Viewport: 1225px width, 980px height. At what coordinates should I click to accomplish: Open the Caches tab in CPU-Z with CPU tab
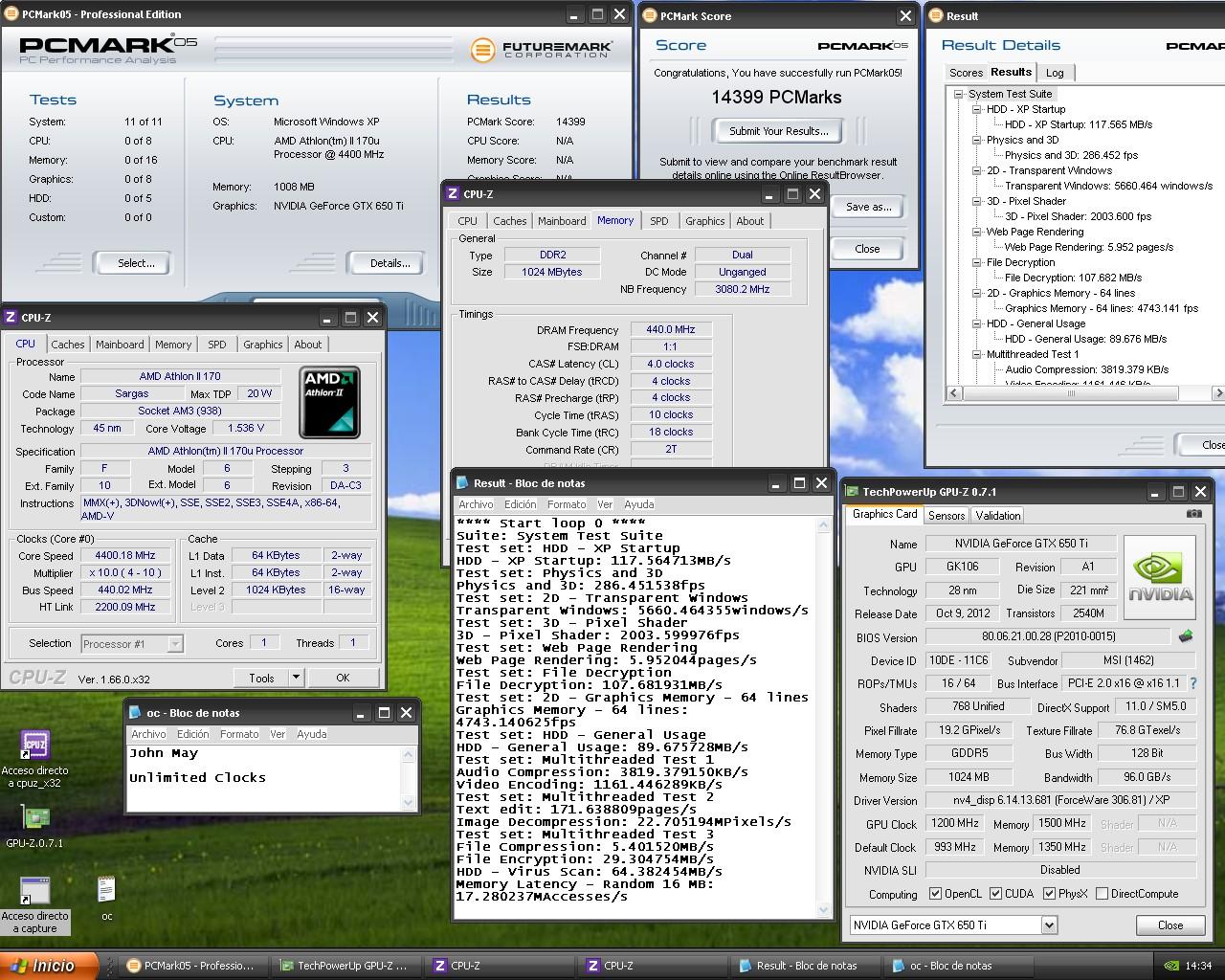(68, 345)
